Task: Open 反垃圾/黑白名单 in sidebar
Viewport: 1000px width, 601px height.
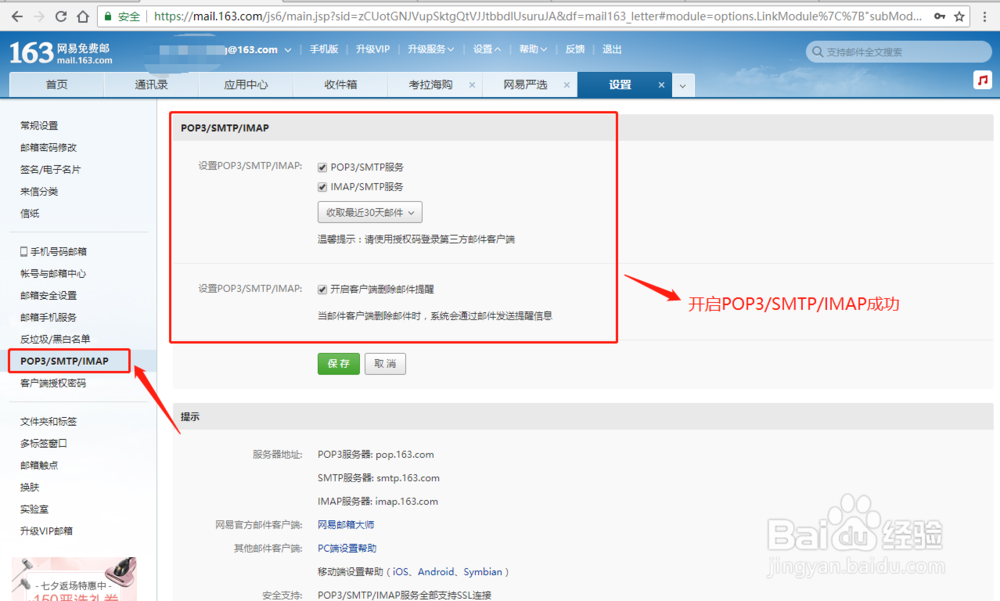Action: tap(55, 339)
